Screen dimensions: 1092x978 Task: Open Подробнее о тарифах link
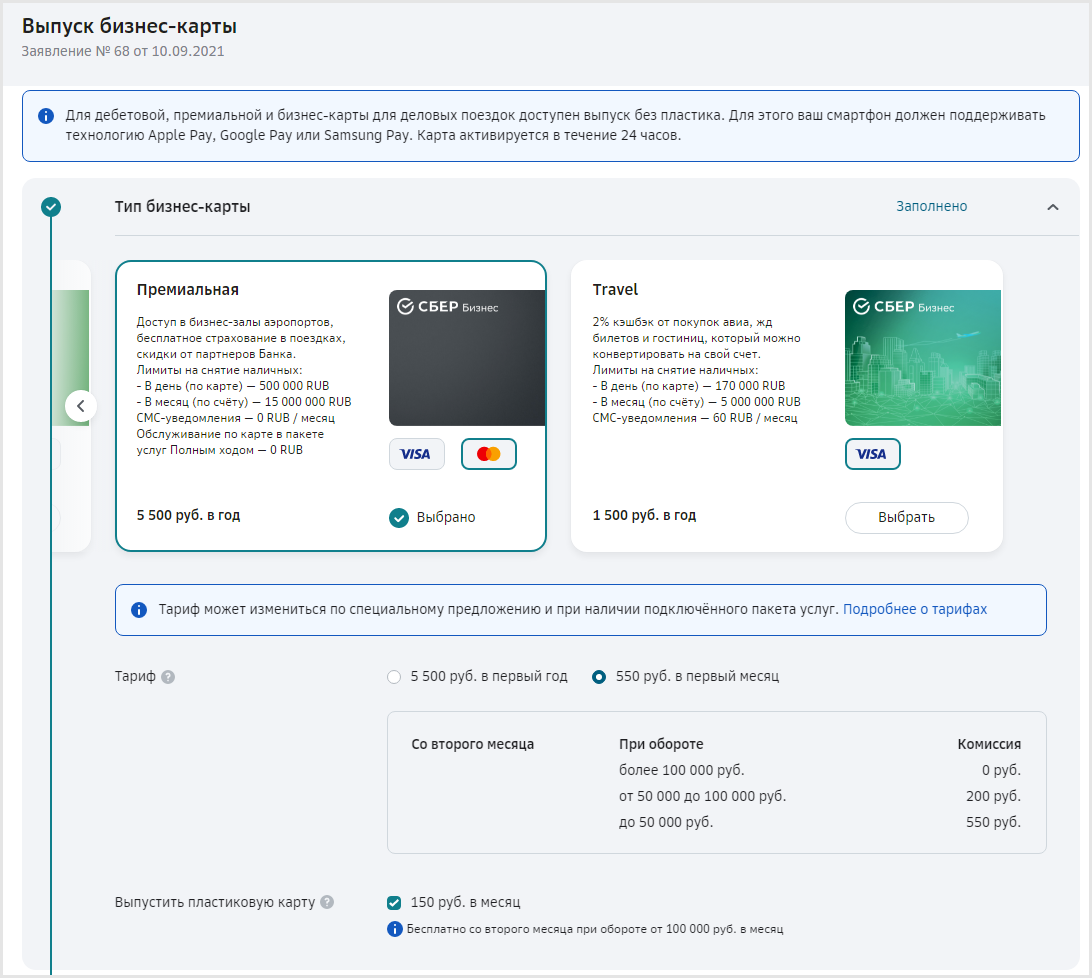point(914,610)
